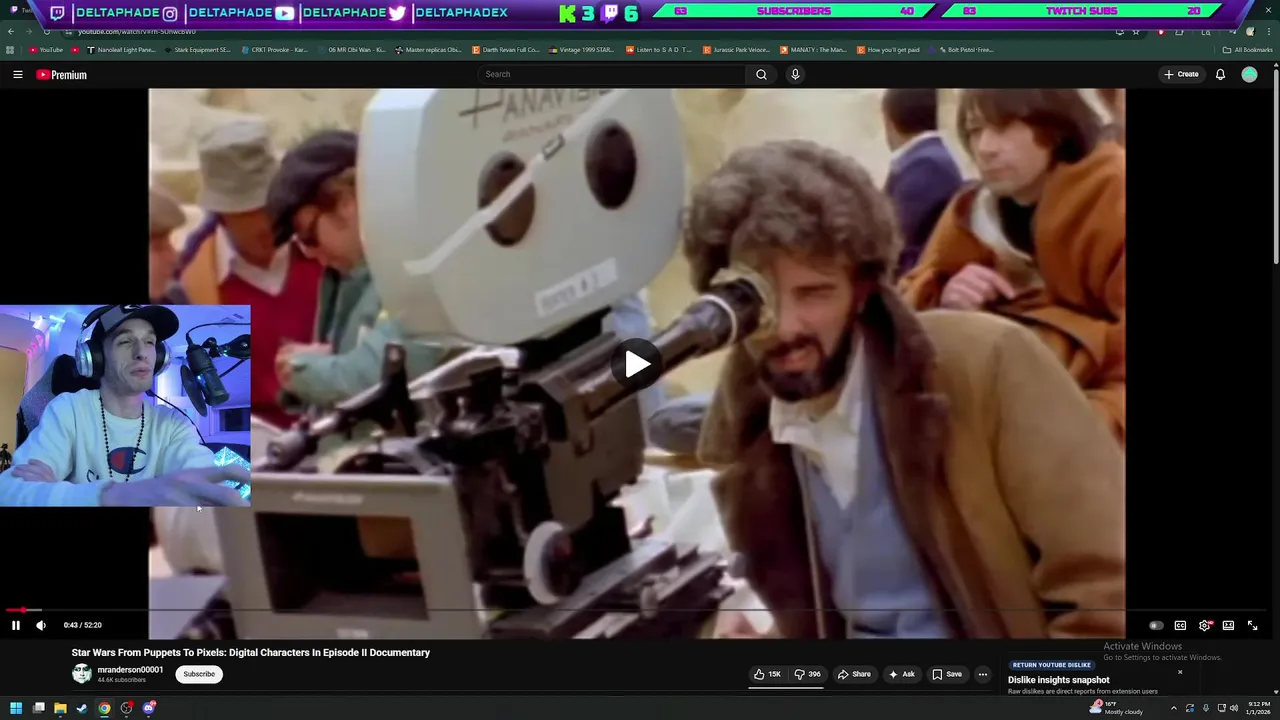This screenshot has height=720, width=1280.
Task: Open the How you'll get paid bookmark
Action: 888,50
